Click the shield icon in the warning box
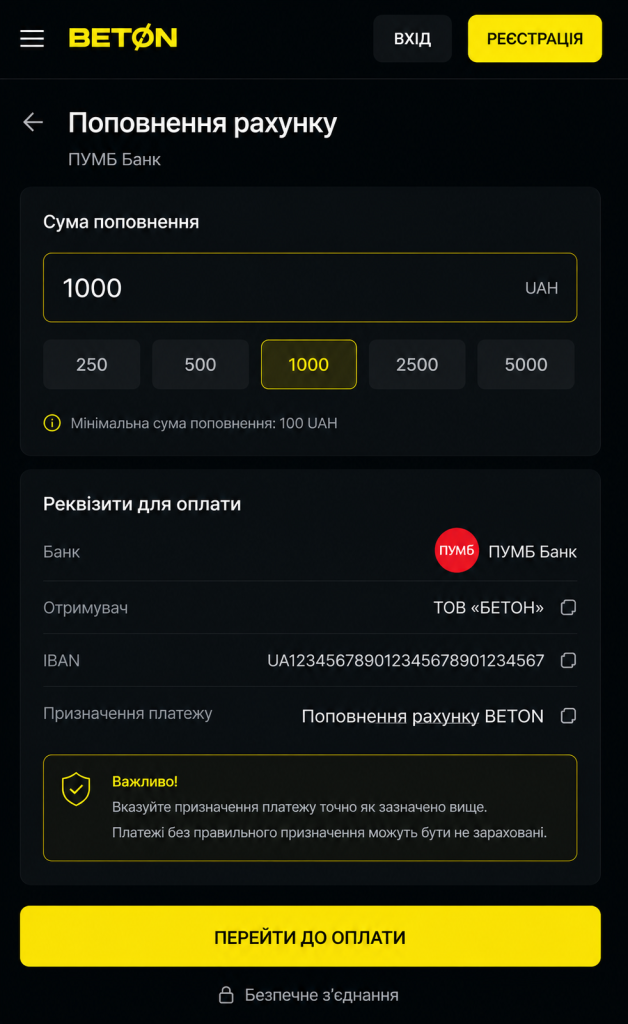Viewport: 628px width, 1024px height. coord(76,789)
